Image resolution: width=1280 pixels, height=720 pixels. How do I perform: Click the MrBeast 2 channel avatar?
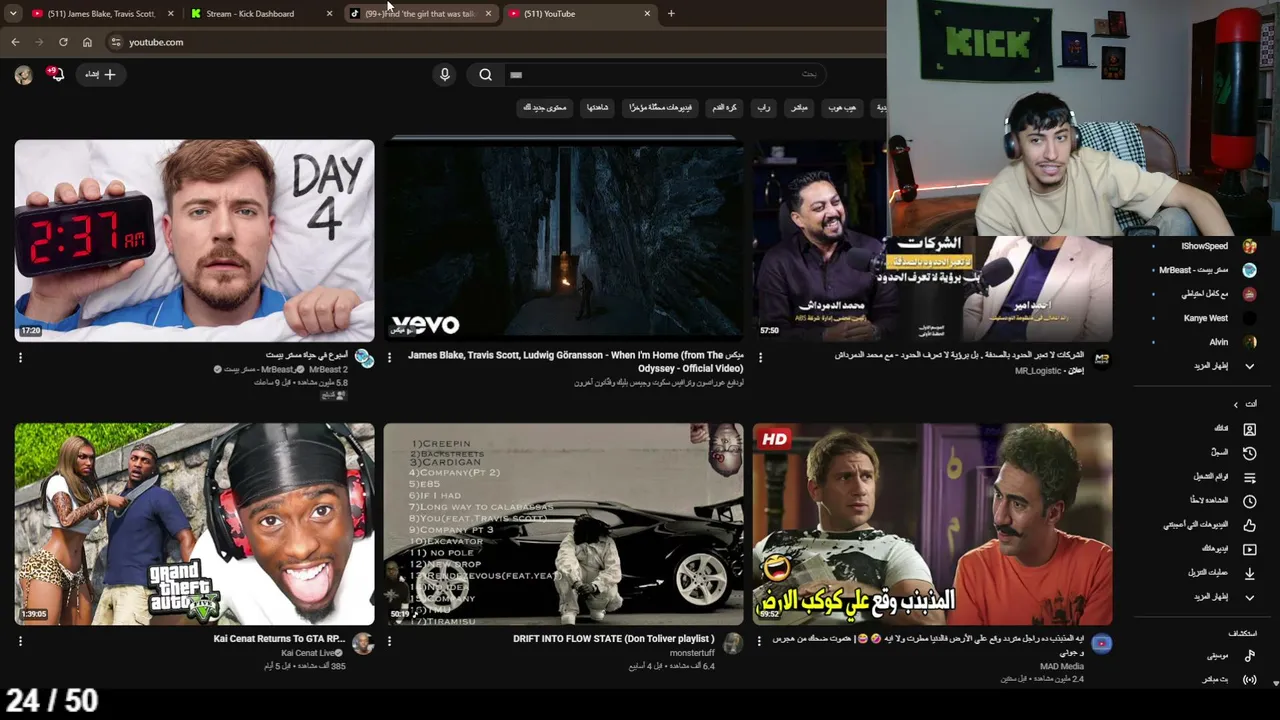coord(364,359)
